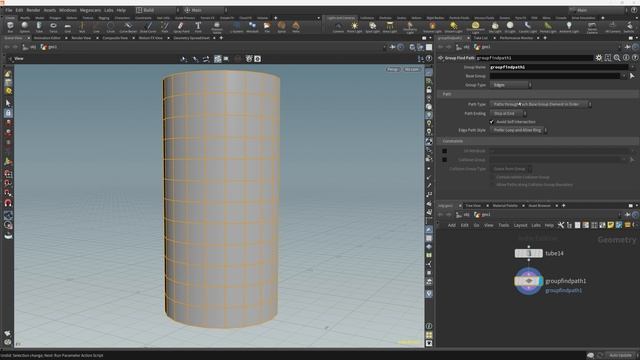Select the Font shelf tool
The height and width of the screenshot is (360, 640).
pyautogui.click(x=198, y=27)
